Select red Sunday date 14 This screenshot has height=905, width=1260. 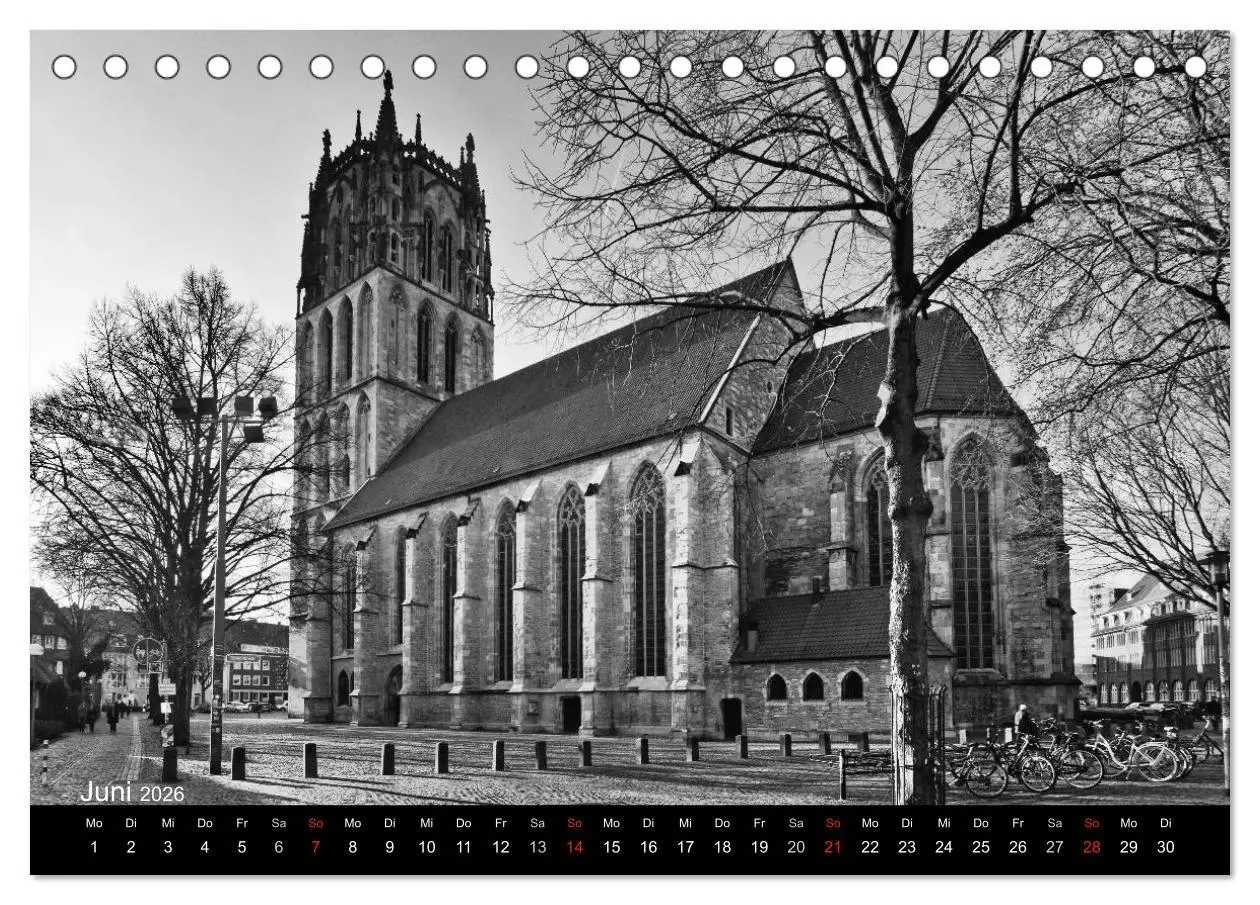pyautogui.click(x=575, y=847)
